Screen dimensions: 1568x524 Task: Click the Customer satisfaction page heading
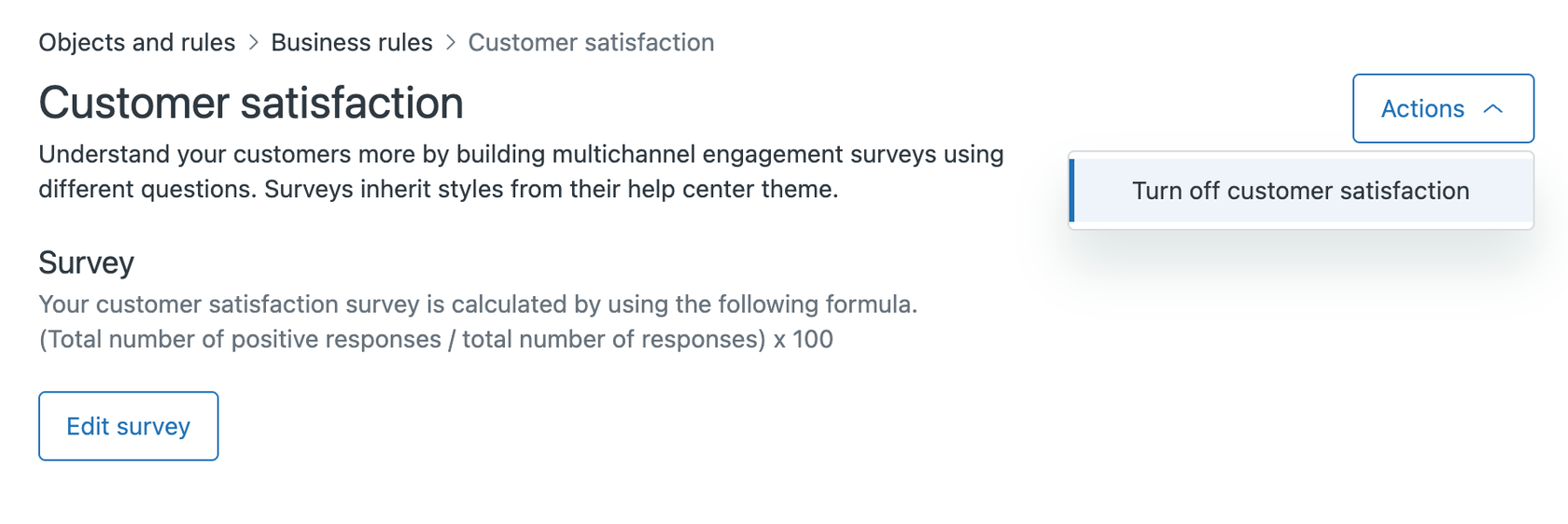[x=250, y=103]
